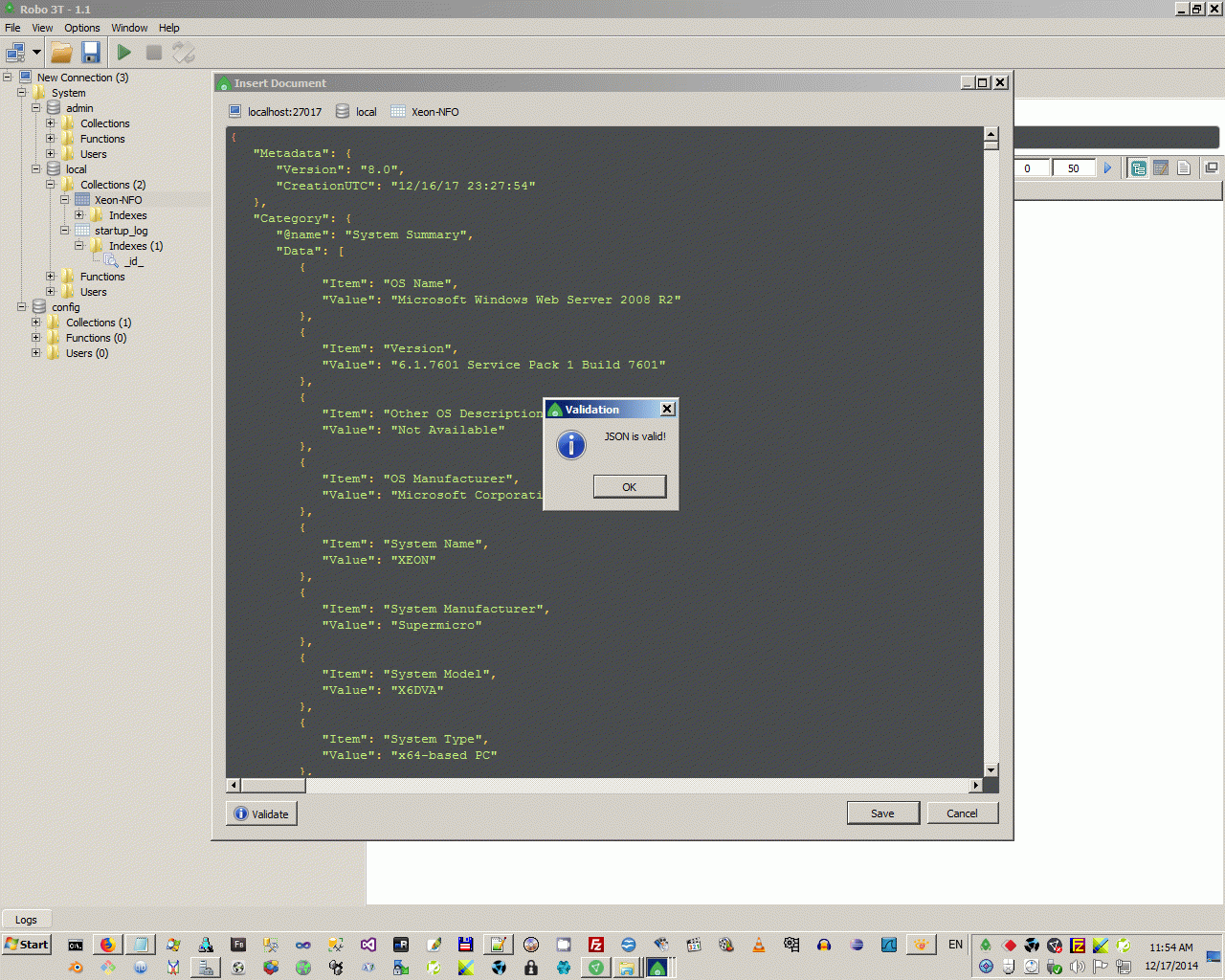
Task: Run the query with the green Execute icon
Action: coord(124,53)
